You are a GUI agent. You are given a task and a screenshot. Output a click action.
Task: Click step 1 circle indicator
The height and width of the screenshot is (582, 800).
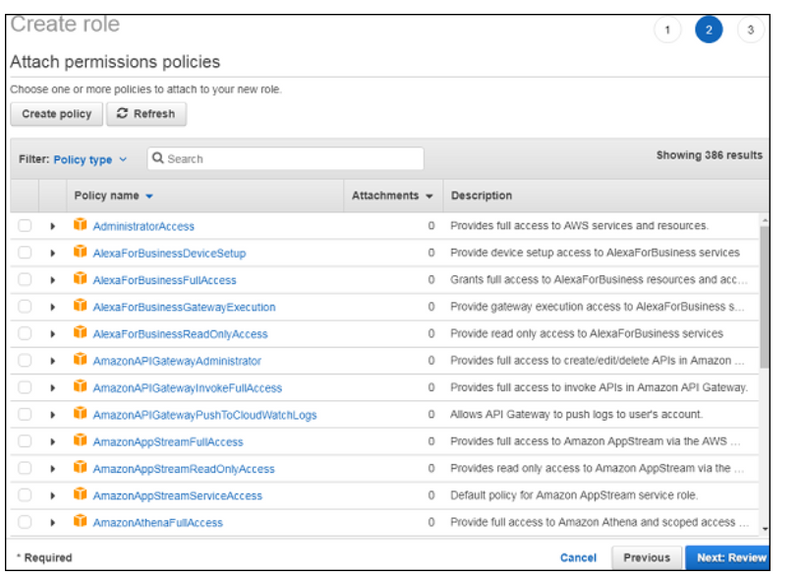(x=667, y=30)
